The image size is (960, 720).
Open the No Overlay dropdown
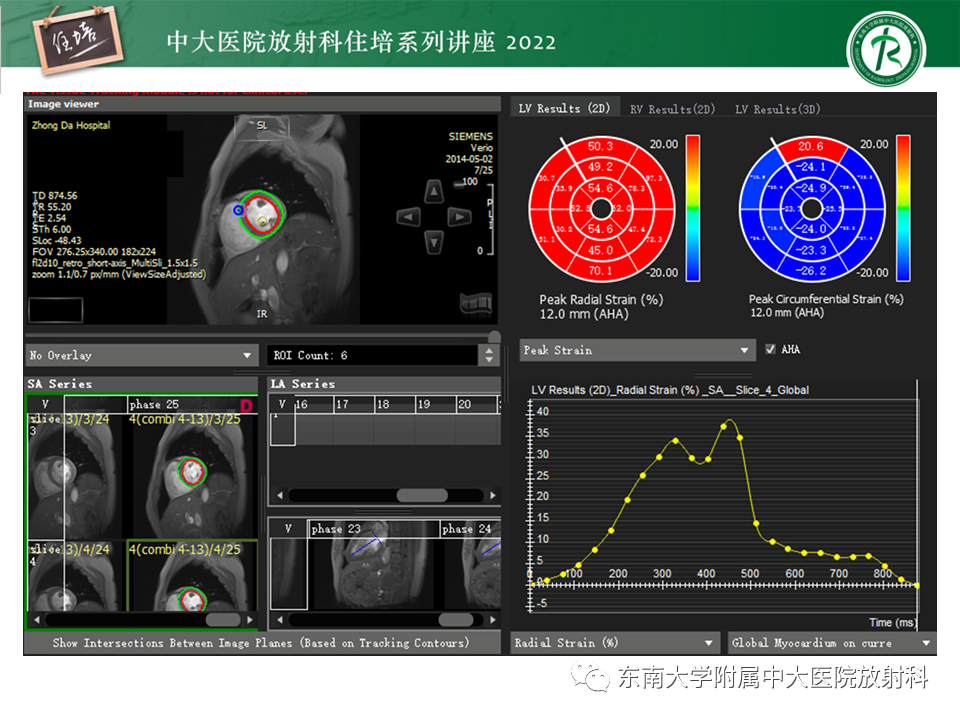(x=140, y=355)
